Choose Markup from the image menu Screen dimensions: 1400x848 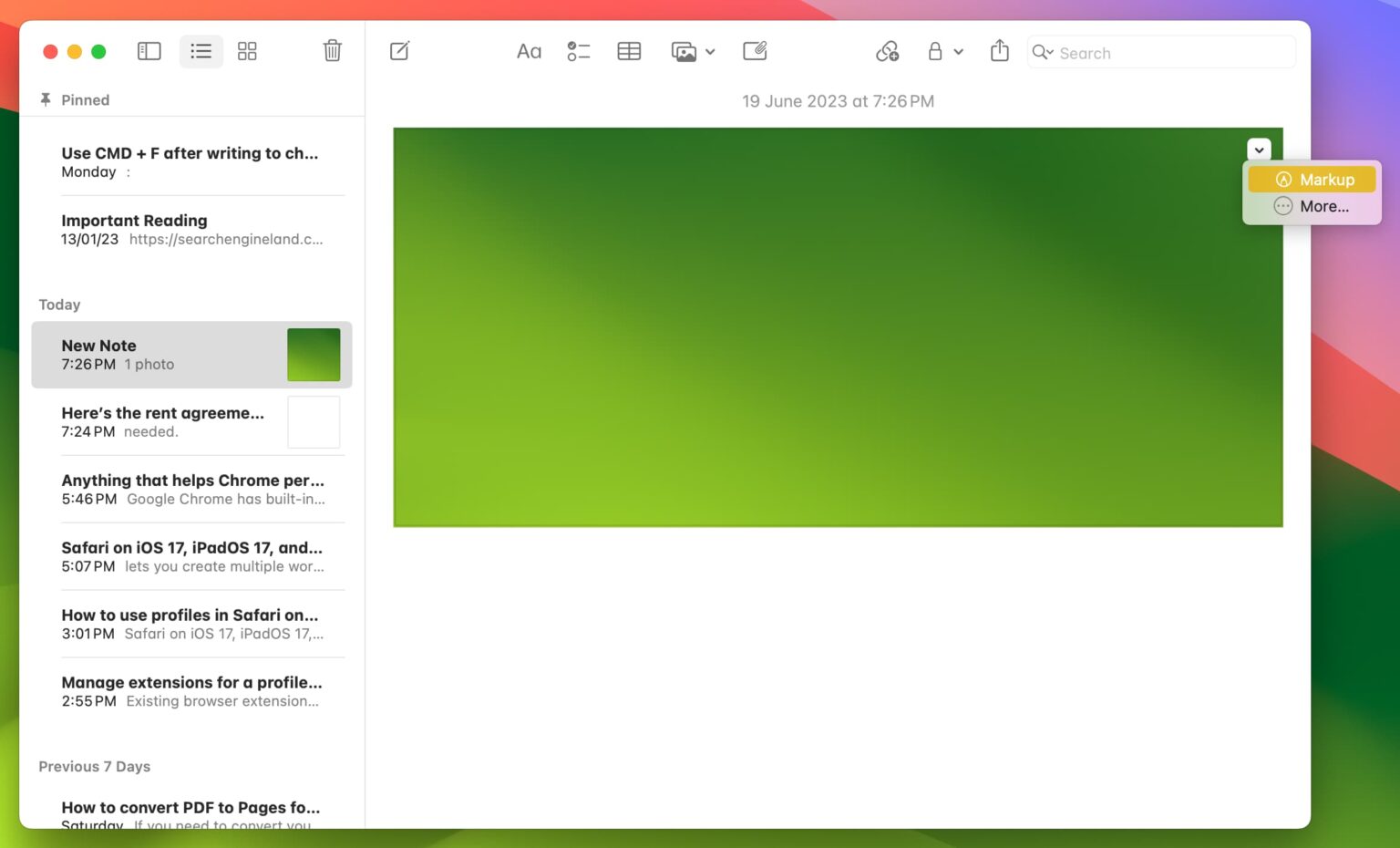tap(1312, 180)
